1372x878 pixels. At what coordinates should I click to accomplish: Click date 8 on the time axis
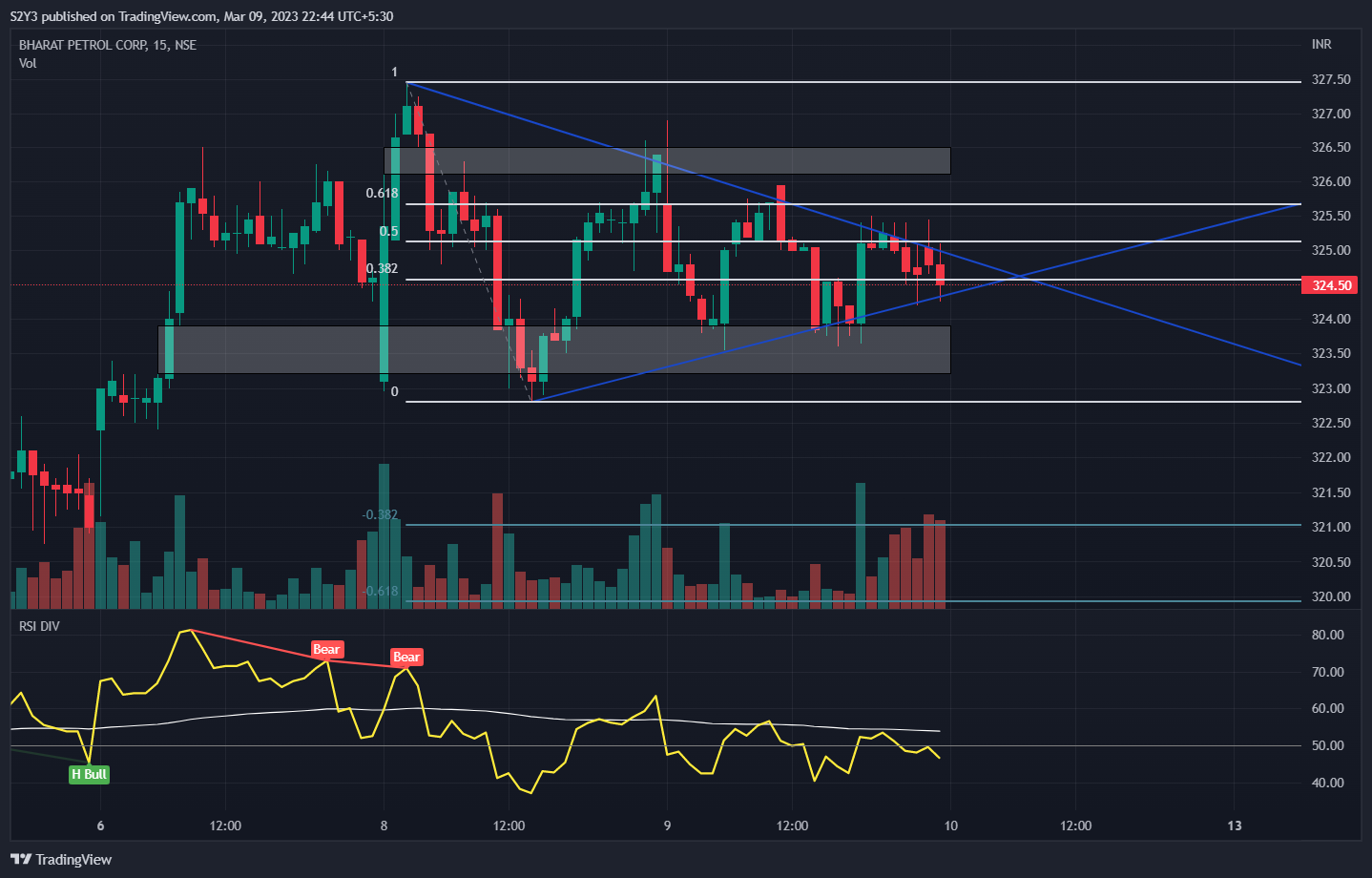[x=384, y=826]
